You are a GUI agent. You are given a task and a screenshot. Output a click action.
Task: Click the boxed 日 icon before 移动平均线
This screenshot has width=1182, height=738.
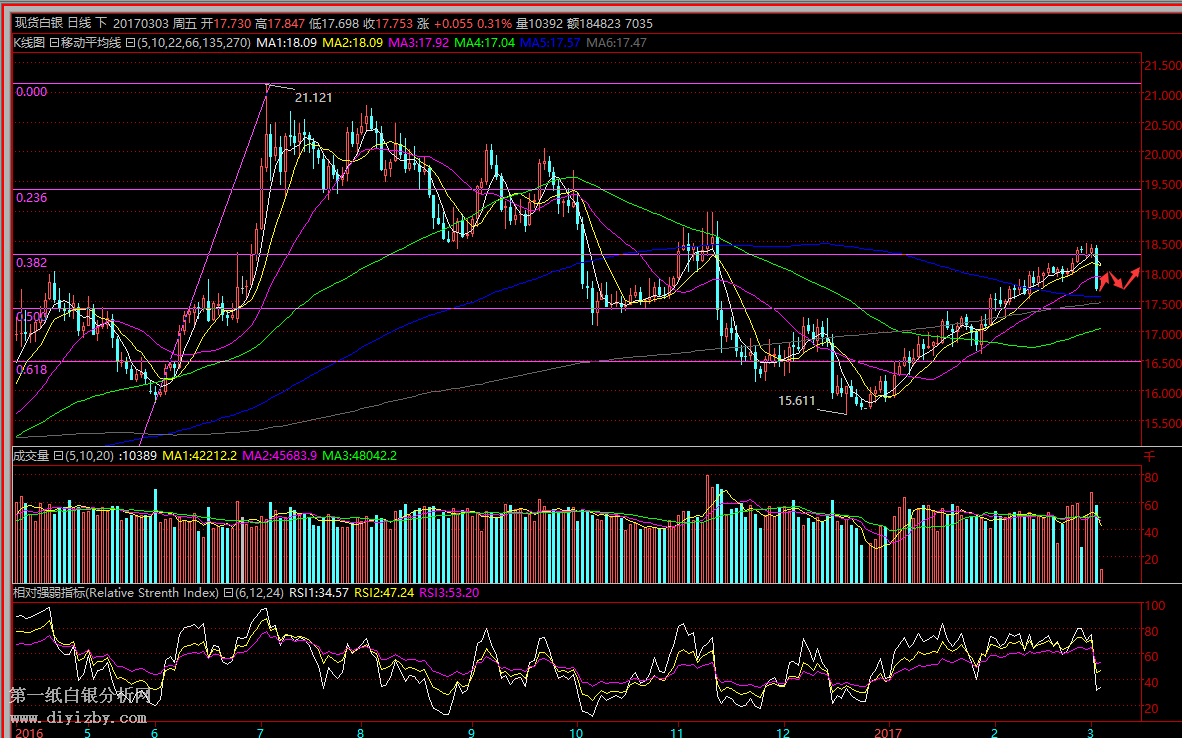pyautogui.click(x=54, y=43)
